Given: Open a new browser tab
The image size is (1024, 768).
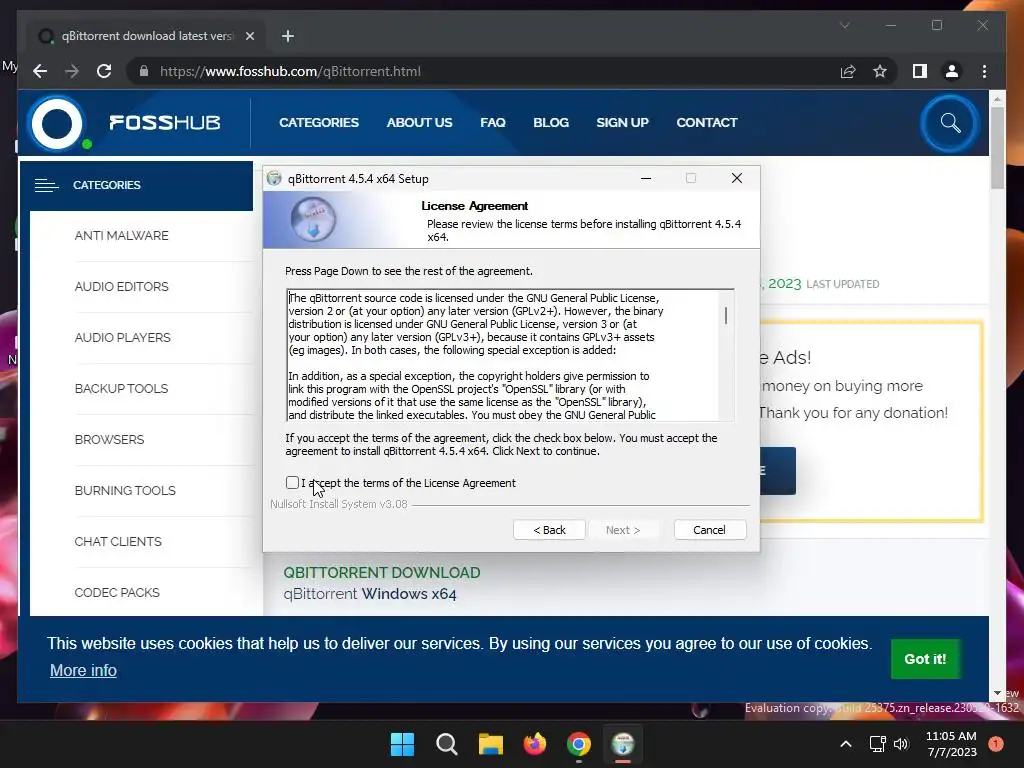Looking at the screenshot, I should pos(288,36).
